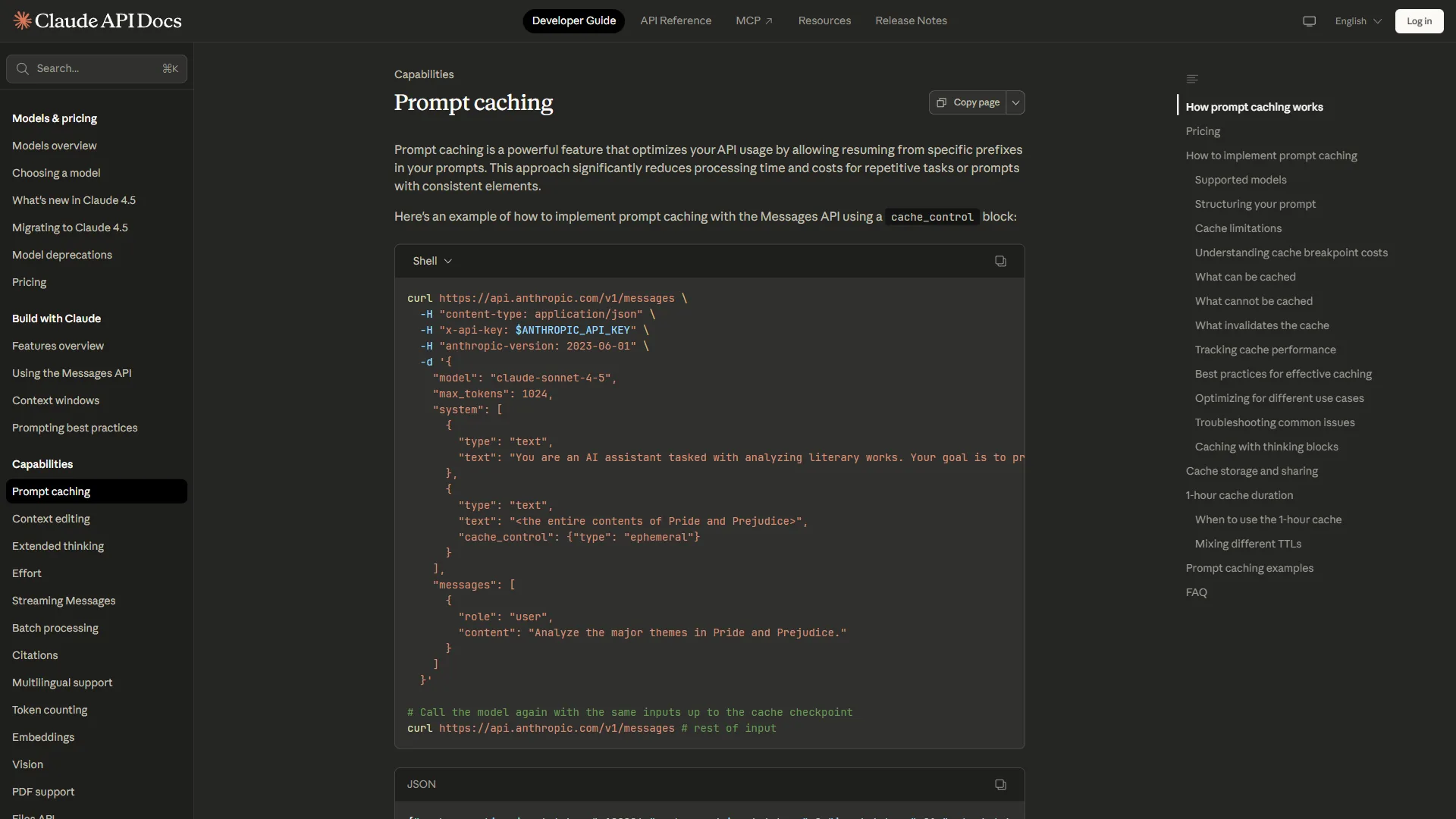
Task: Open the Batch processing sidebar page
Action: (x=55, y=628)
